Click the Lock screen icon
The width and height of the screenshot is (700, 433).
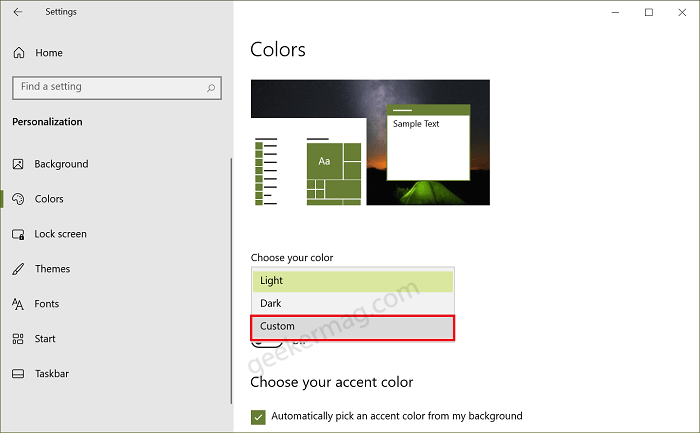(x=18, y=234)
